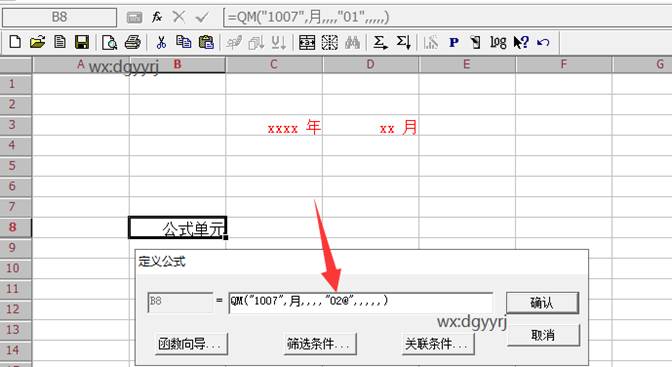Select the column C header
Image resolution: width=672 pixels, height=367 pixels.
click(274, 64)
